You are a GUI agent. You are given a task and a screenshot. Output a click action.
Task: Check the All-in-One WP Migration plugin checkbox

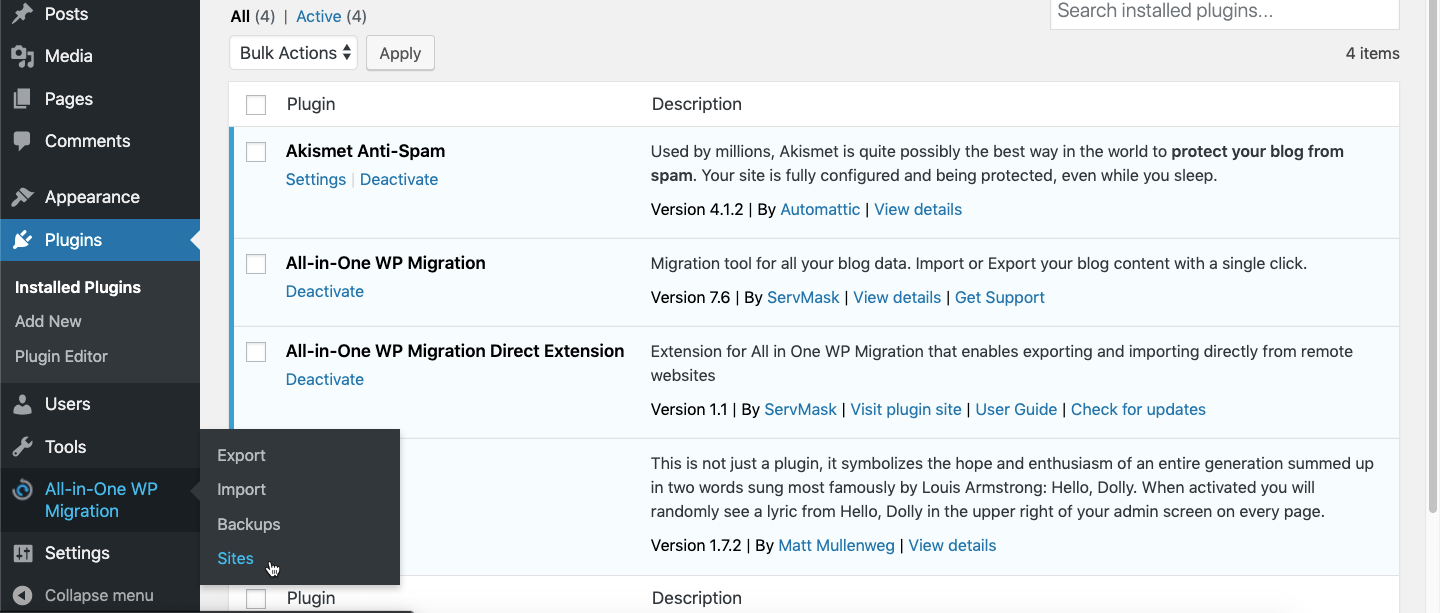(x=256, y=264)
